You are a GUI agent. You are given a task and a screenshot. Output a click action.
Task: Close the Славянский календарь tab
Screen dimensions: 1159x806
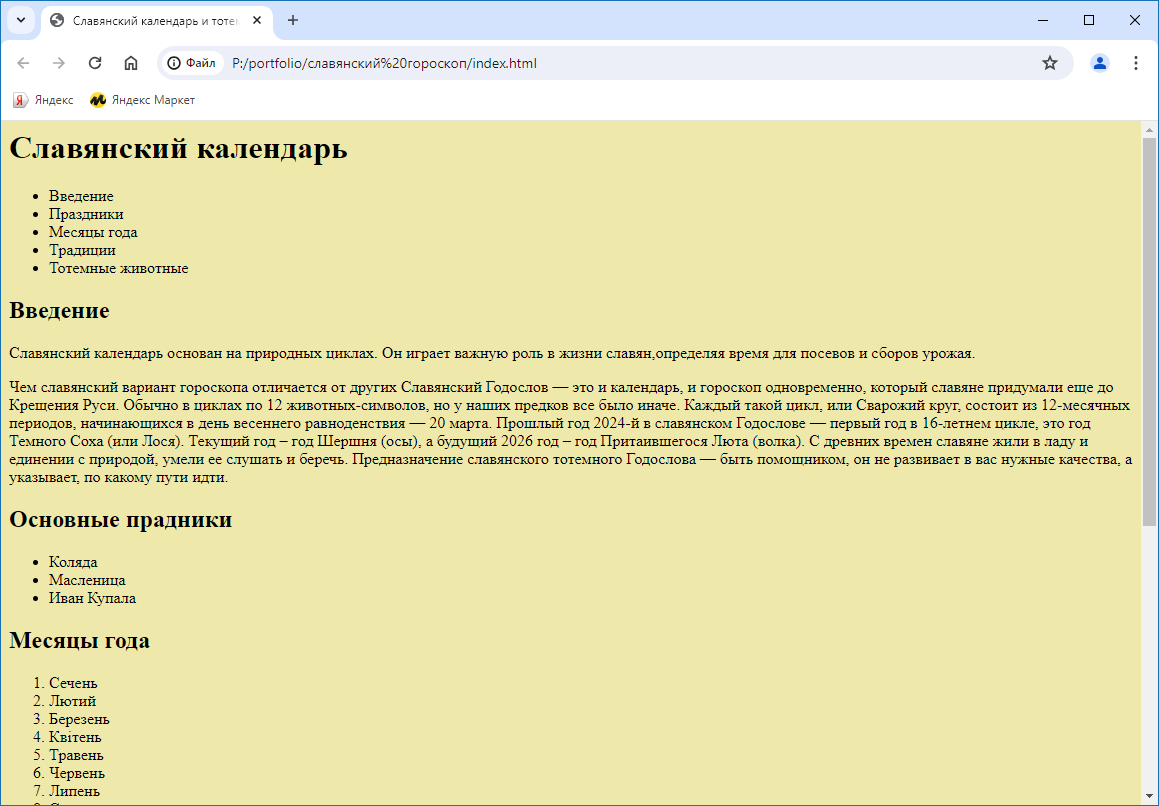pos(257,20)
